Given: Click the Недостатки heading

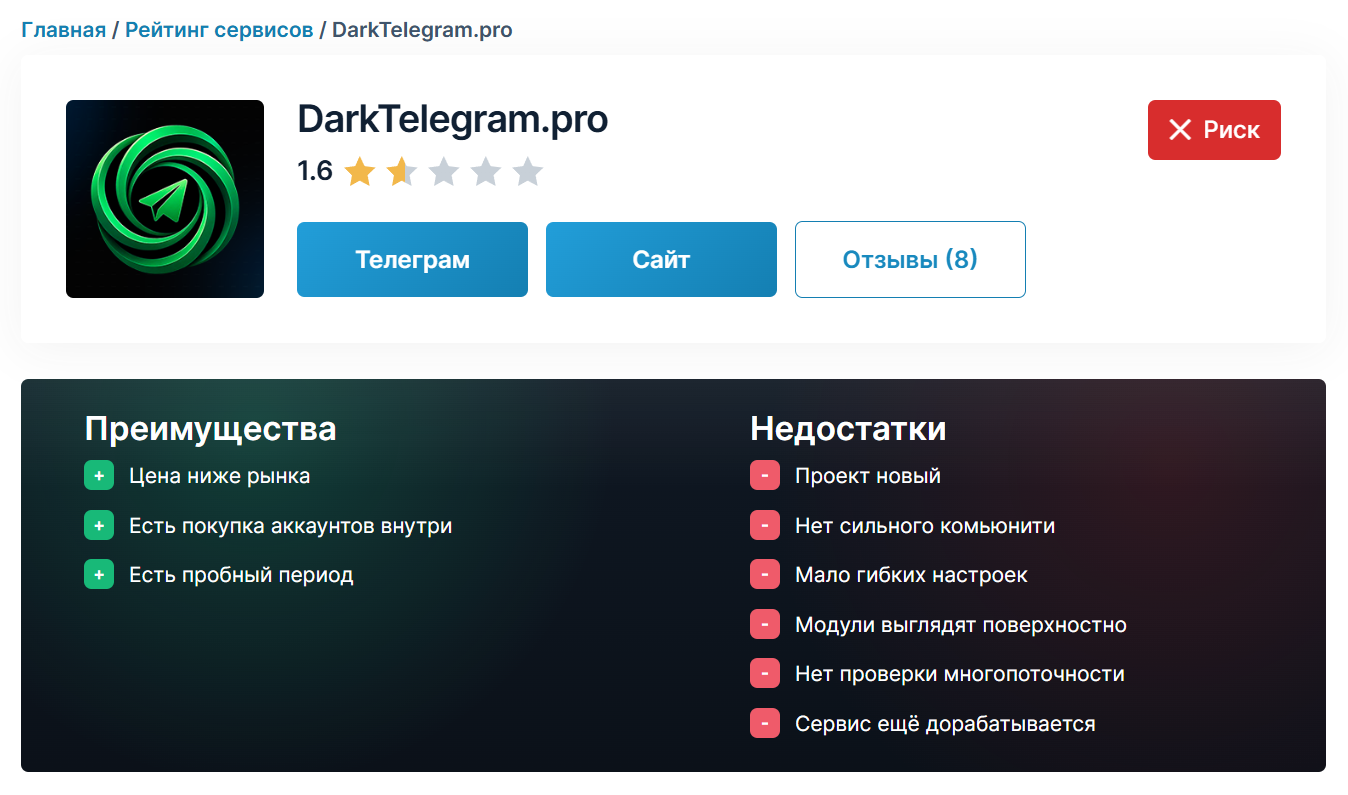Looking at the screenshot, I should (848, 429).
